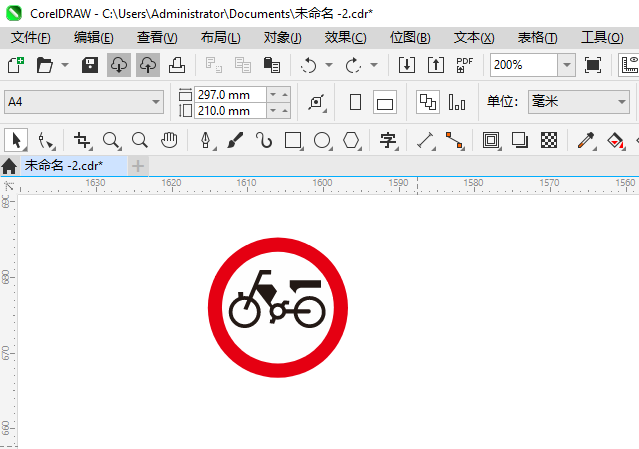Select the Interactive Fill bucket tool
Screen dimensions: 639x449
615,141
